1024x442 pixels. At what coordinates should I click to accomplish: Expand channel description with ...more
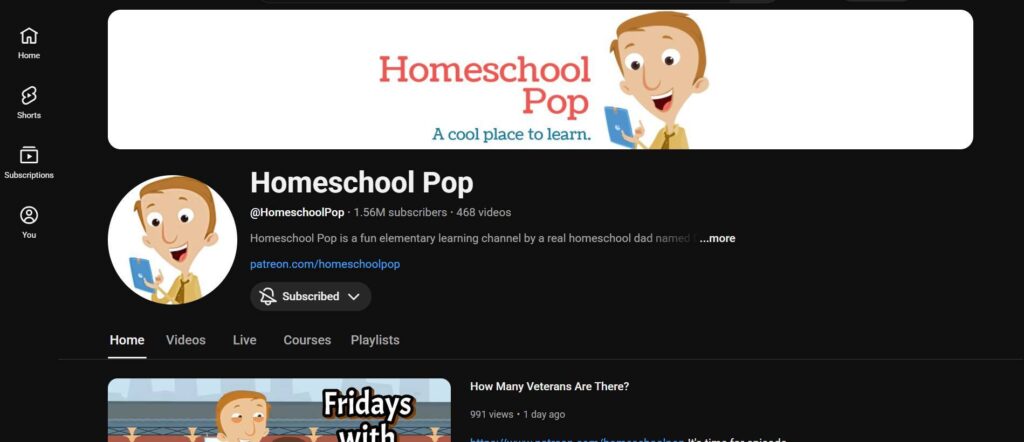(717, 238)
